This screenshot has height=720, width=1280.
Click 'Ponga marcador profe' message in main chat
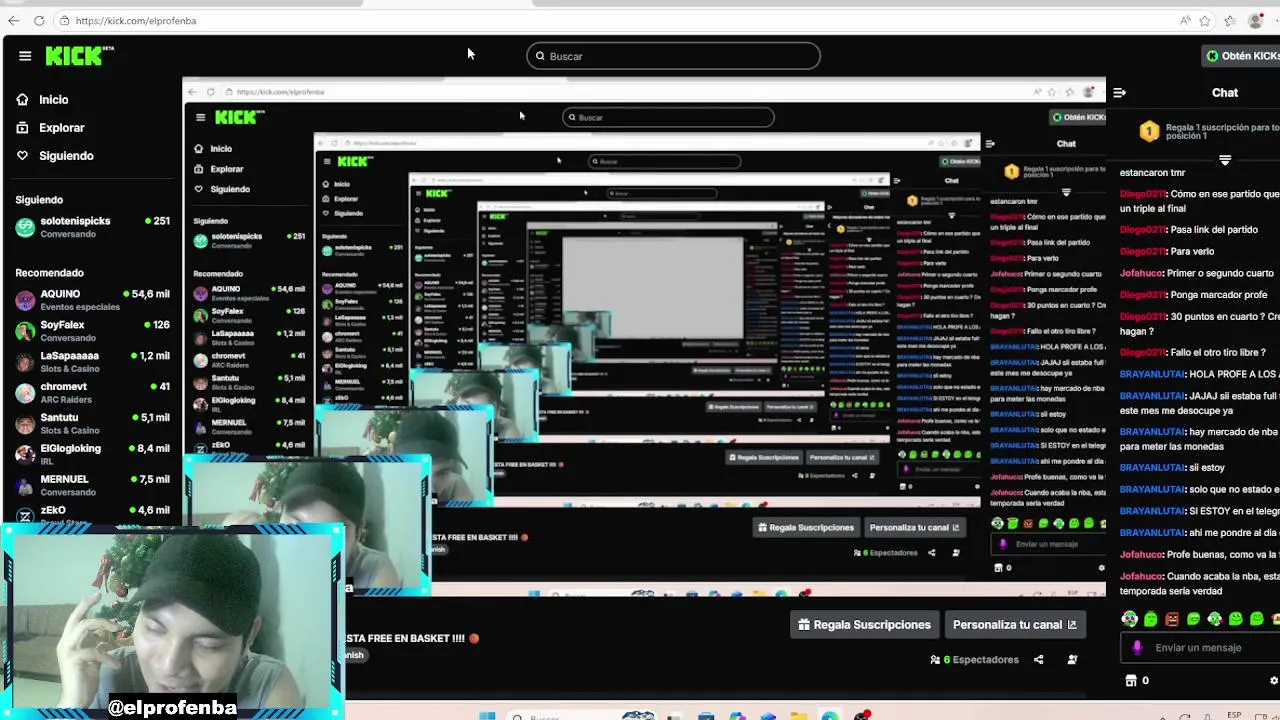1217,295
